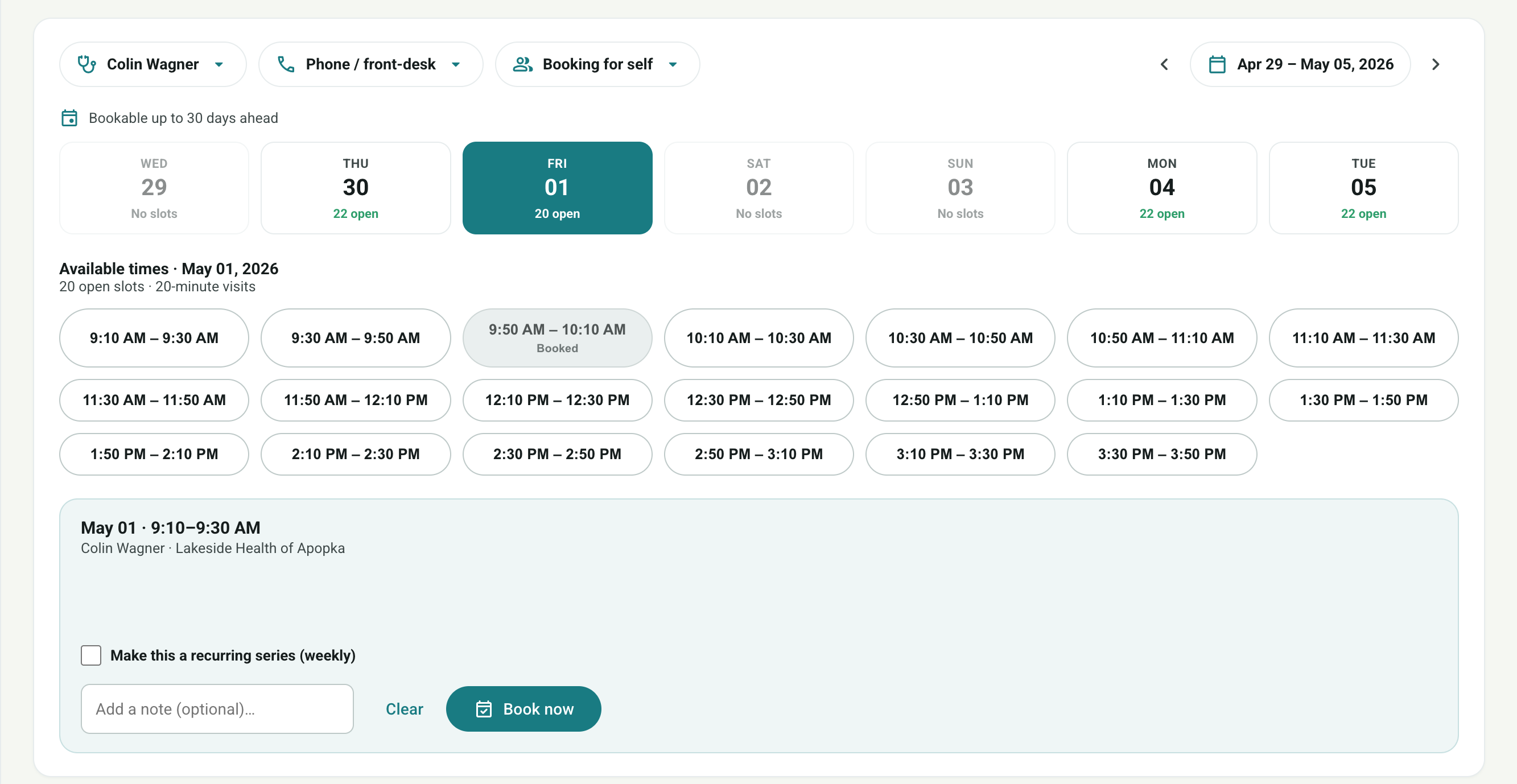This screenshot has height=784, width=1517.
Task: Choose the 2:30 PM – 2:50 PM slot
Action: click(557, 454)
